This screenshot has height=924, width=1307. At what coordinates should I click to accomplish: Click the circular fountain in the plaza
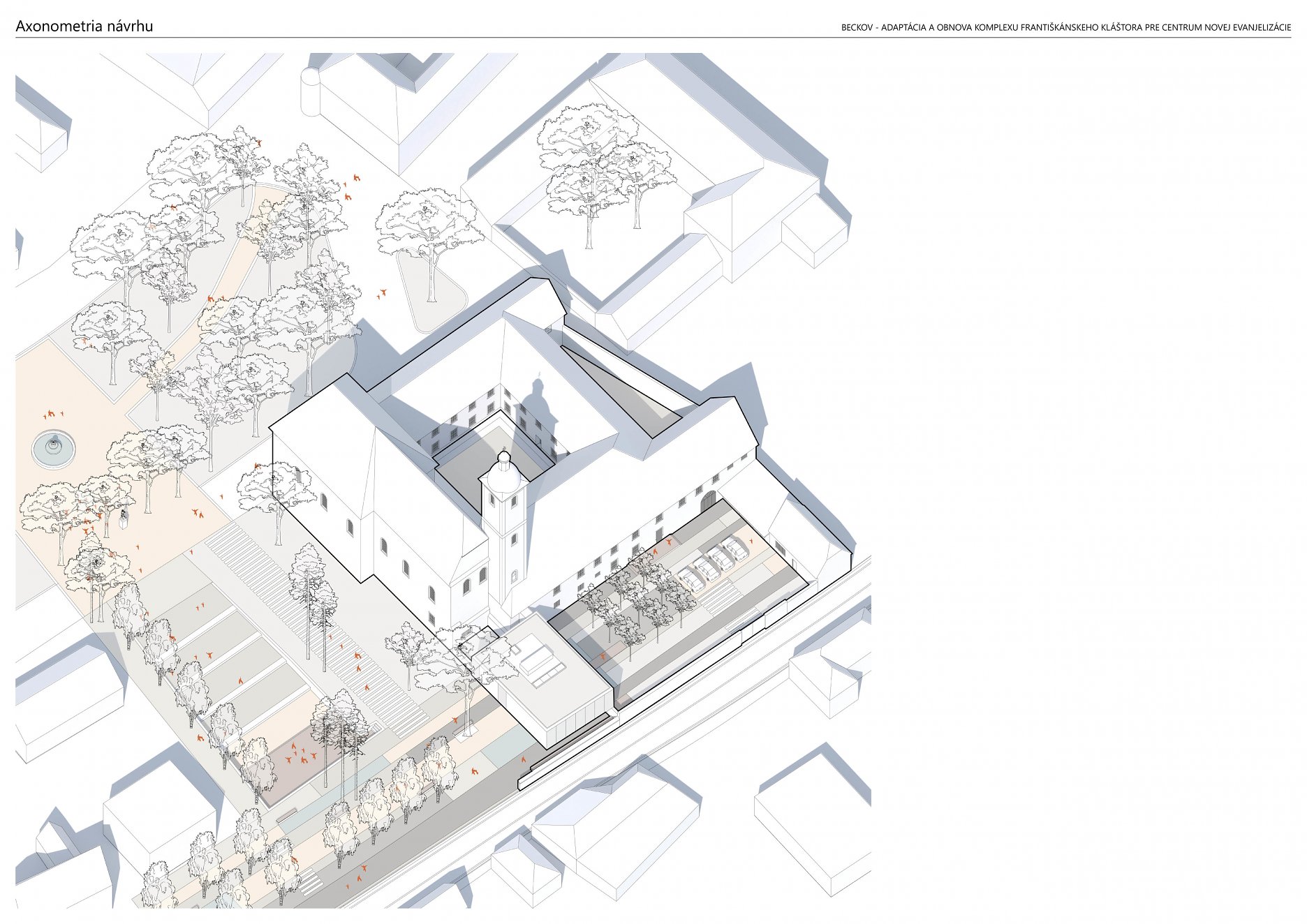[54, 447]
